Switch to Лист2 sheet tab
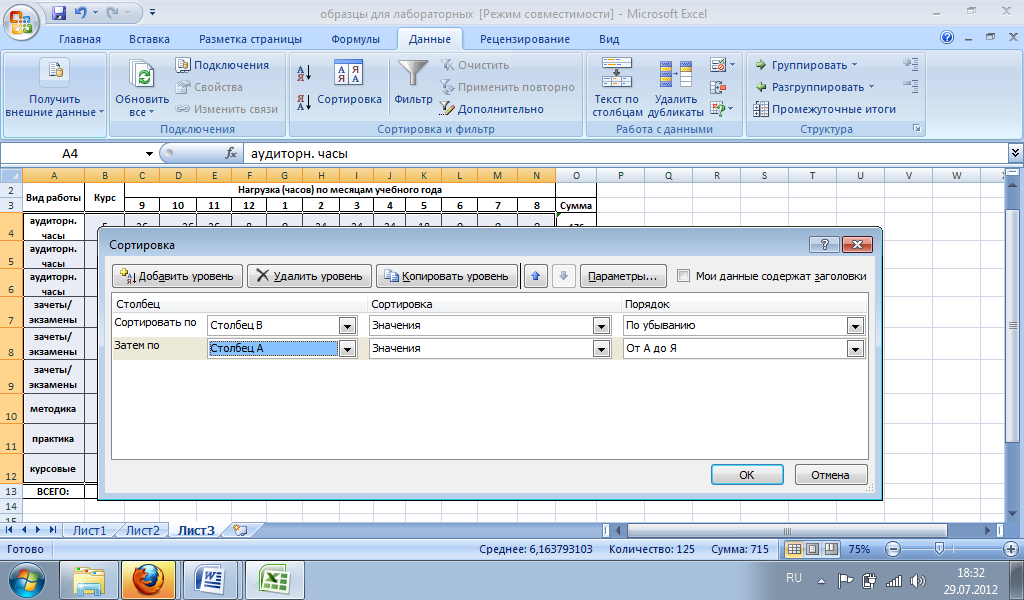1024x600 pixels. click(142, 530)
